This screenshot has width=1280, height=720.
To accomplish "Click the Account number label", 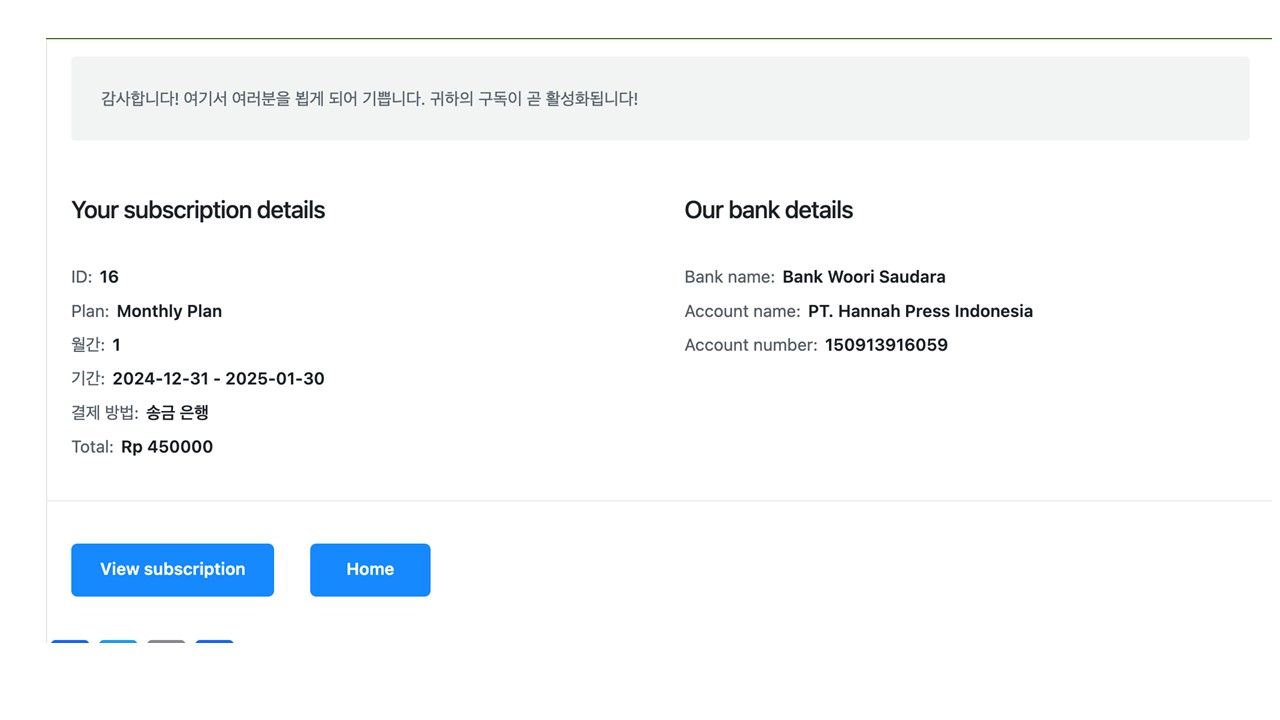I will click(x=750, y=345).
